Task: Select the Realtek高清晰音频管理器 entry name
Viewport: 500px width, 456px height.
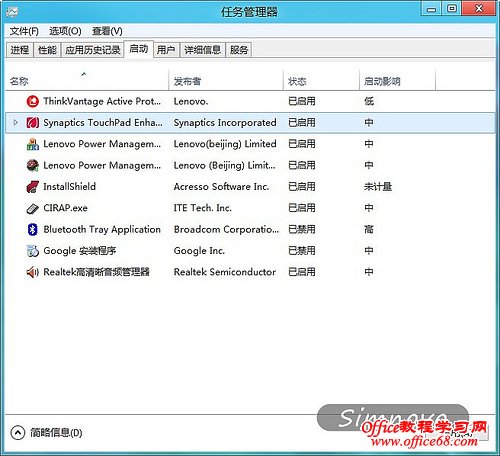Action: [96, 272]
